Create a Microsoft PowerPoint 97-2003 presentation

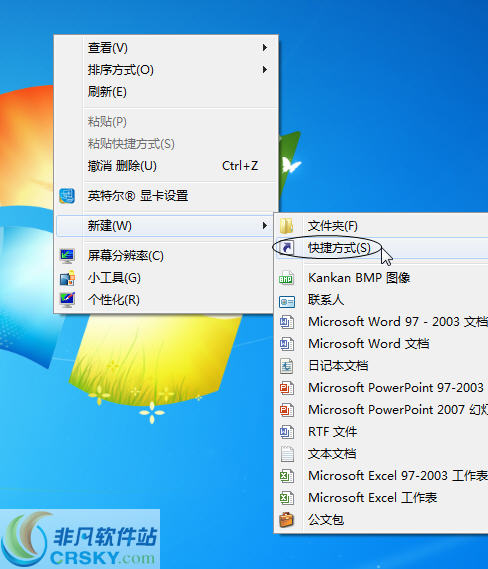[x=382, y=388]
